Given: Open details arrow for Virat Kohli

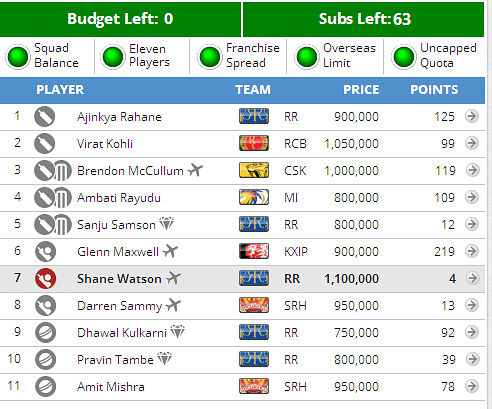Looking at the screenshot, I should point(472,143).
